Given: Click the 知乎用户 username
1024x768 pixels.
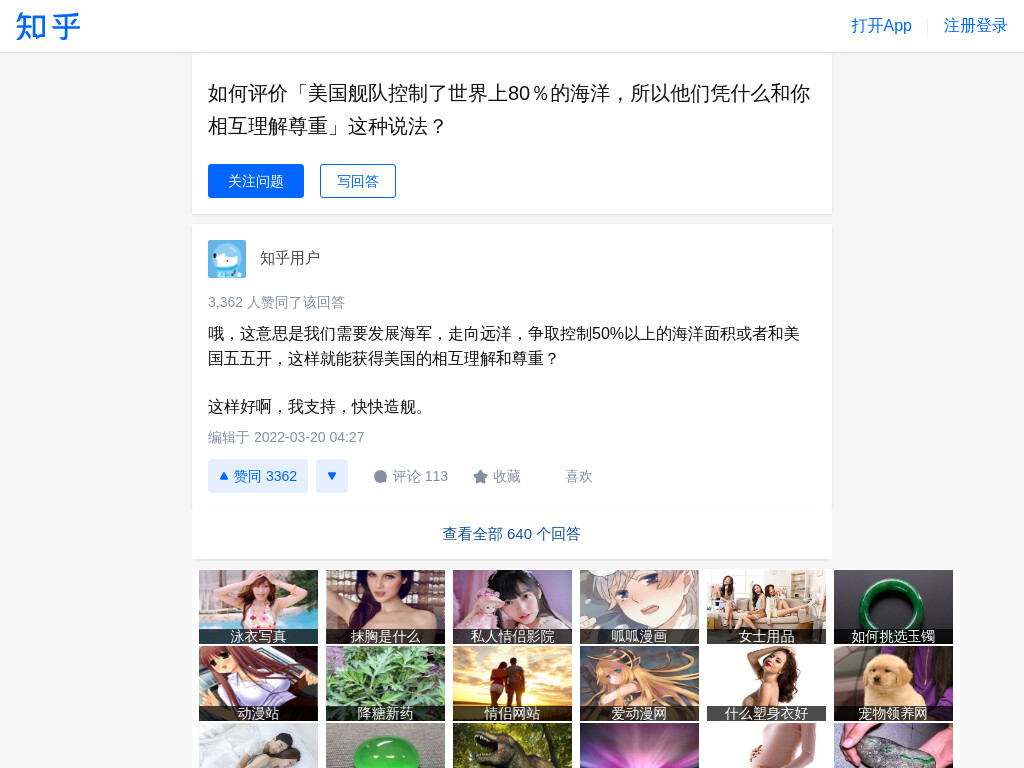Looking at the screenshot, I should click(x=290, y=258).
